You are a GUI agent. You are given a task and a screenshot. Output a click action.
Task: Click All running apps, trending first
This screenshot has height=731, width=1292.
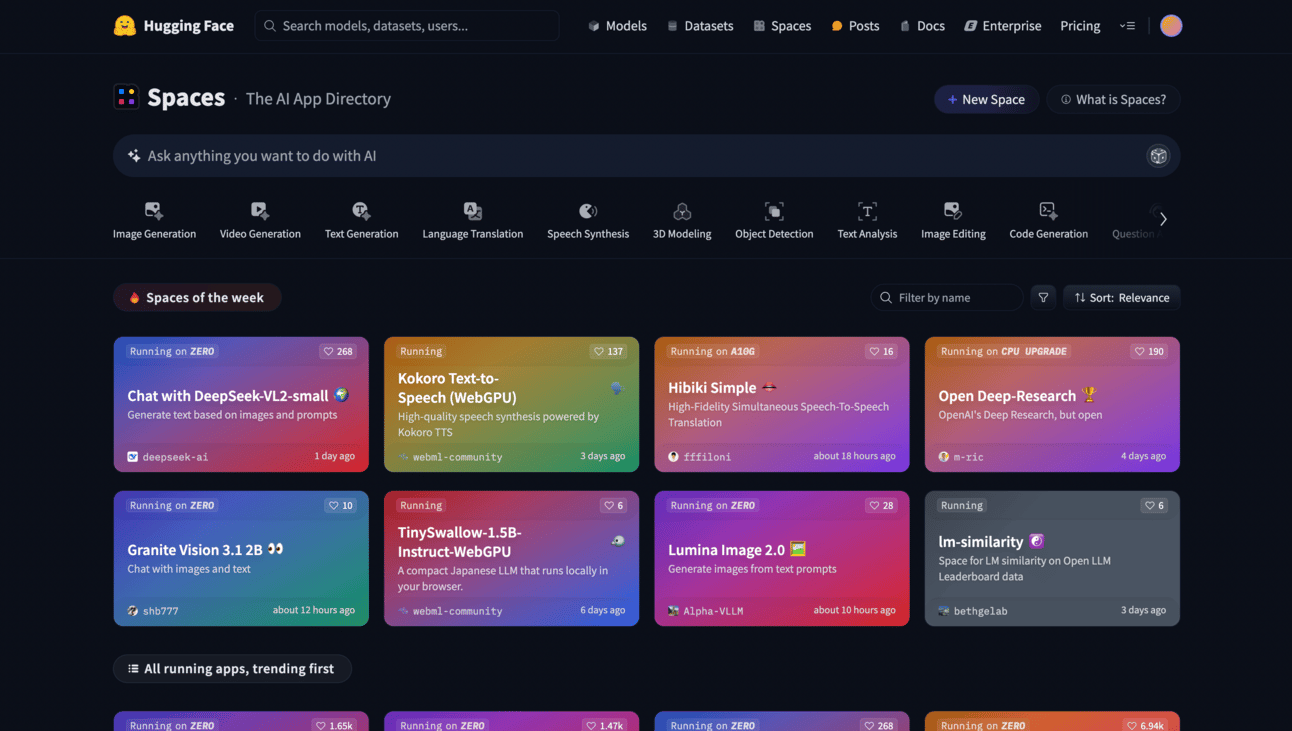pyautogui.click(x=232, y=669)
